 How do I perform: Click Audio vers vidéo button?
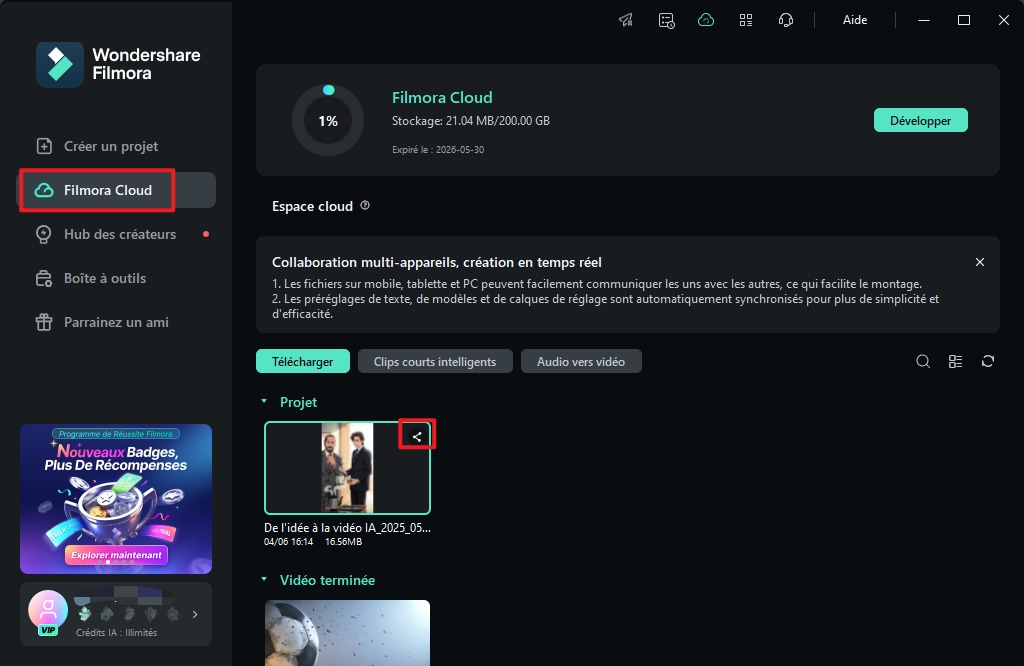(x=581, y=361)
